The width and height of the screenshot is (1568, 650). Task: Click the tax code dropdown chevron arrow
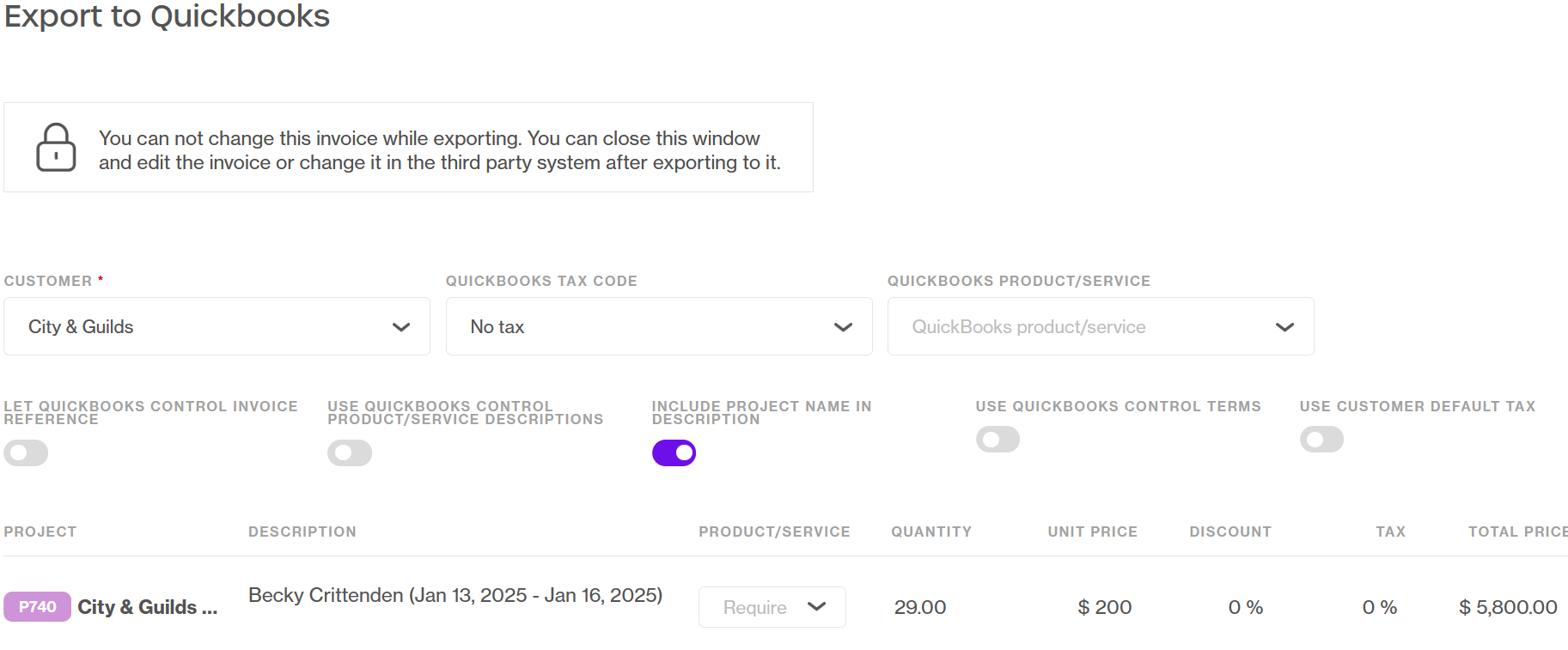(844, 327)
